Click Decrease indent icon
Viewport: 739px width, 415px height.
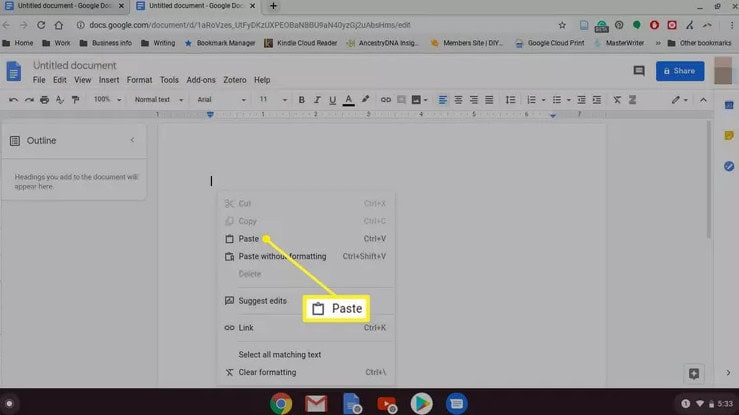581,100
